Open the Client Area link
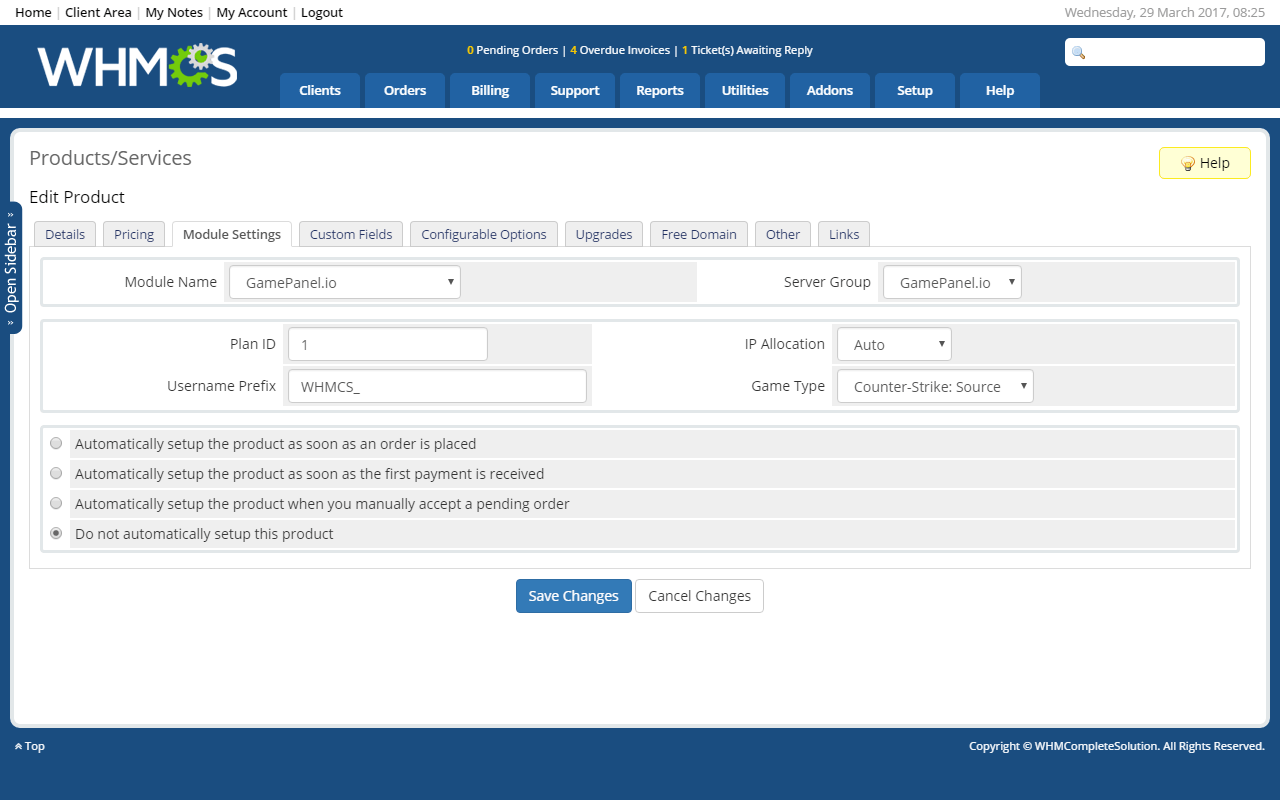This screenshot has width=1280, height=800. (98, 12)
